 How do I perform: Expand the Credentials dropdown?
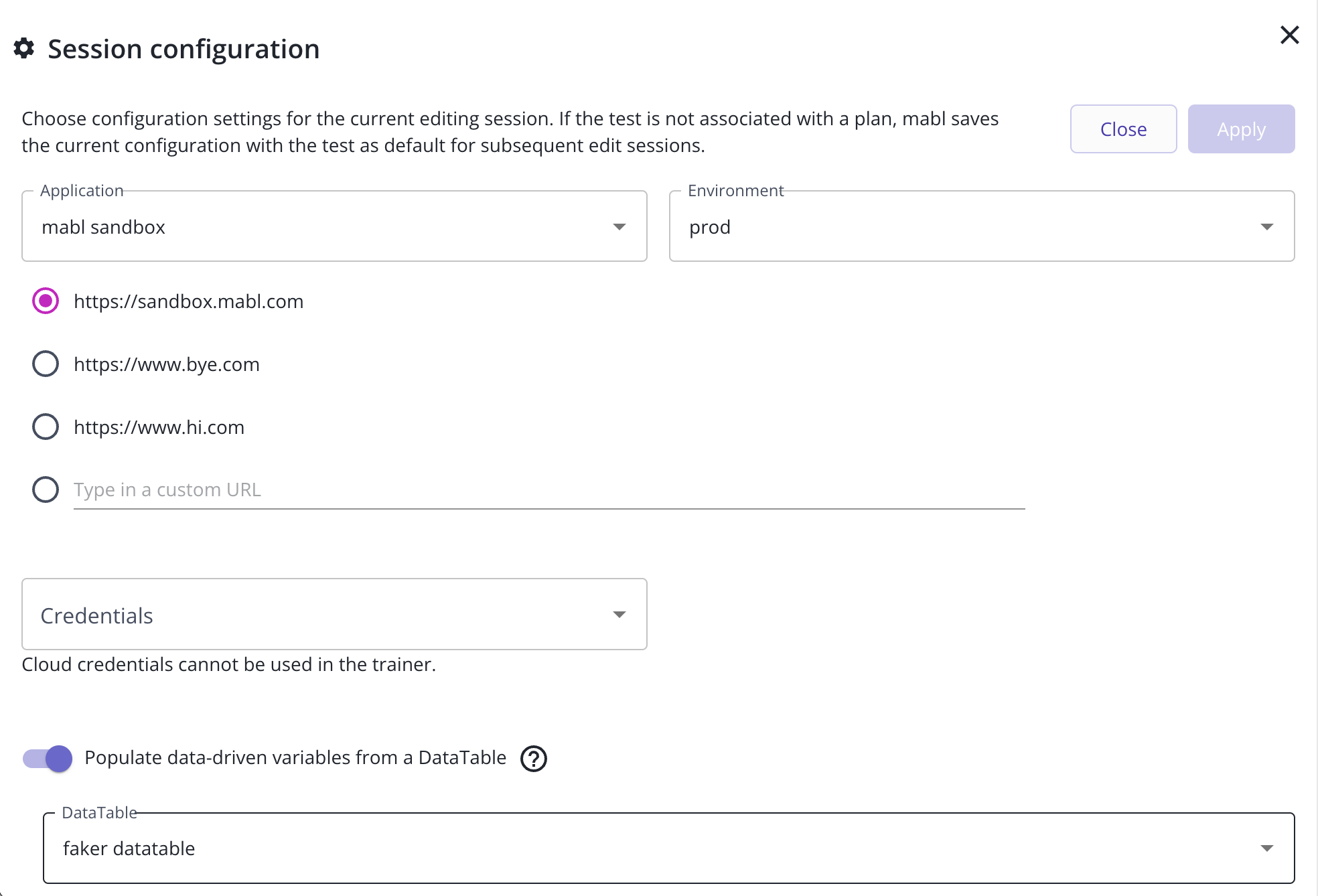pos(334,614)
